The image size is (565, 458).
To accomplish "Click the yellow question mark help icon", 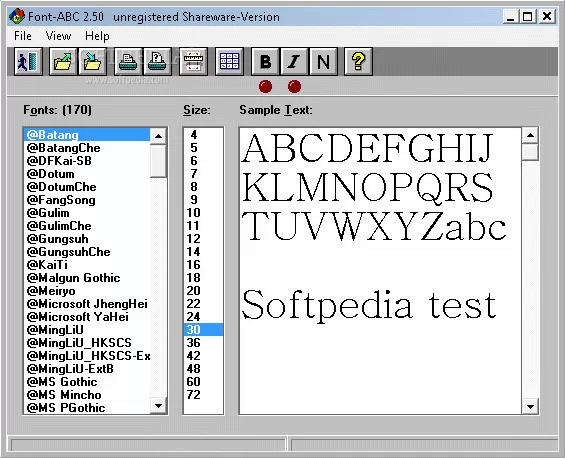I will click(x=358, y=62).
